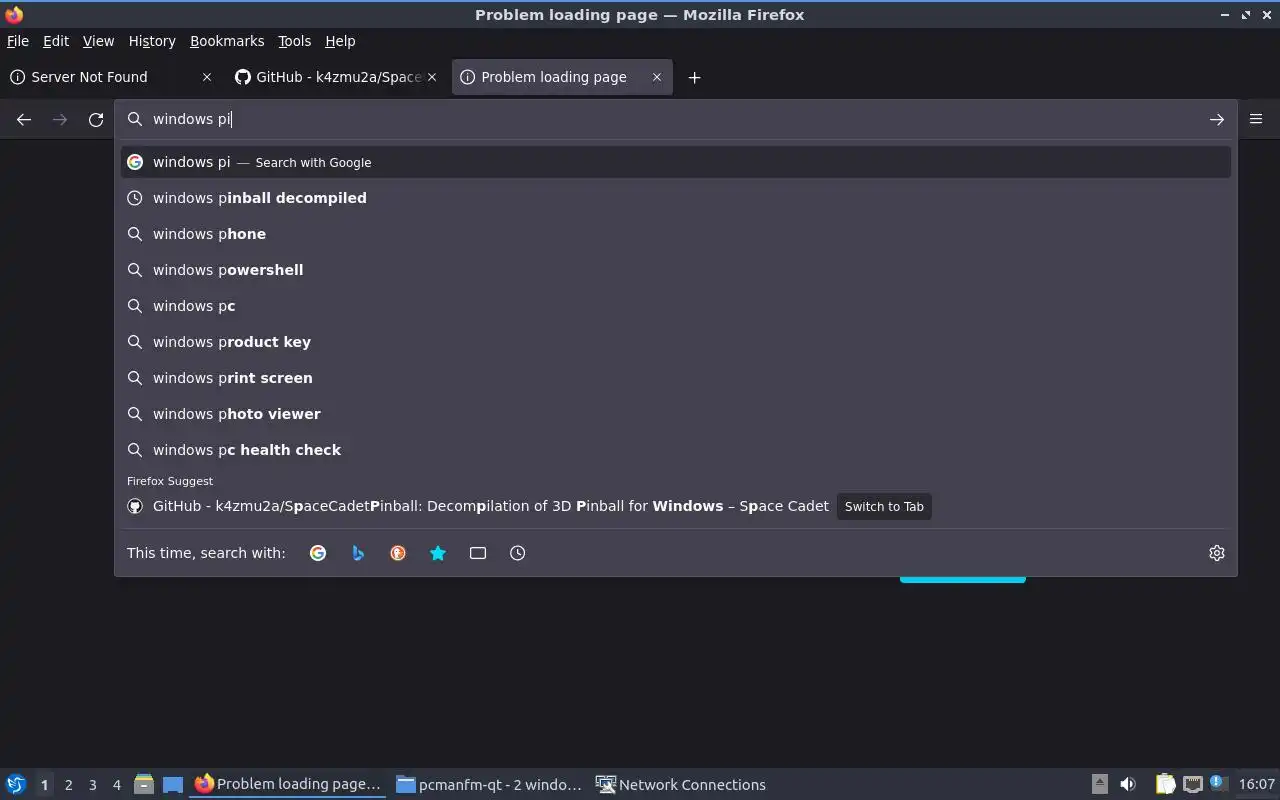Close the Problem loading page tab
Screen dimensions: 1280x800
pyautogui.click(x=657, y=77)
